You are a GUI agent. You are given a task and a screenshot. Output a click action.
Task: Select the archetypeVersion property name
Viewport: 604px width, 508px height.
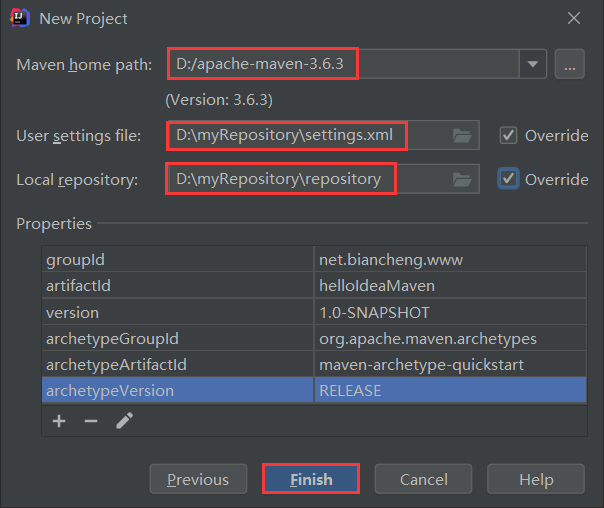(178, 391)
